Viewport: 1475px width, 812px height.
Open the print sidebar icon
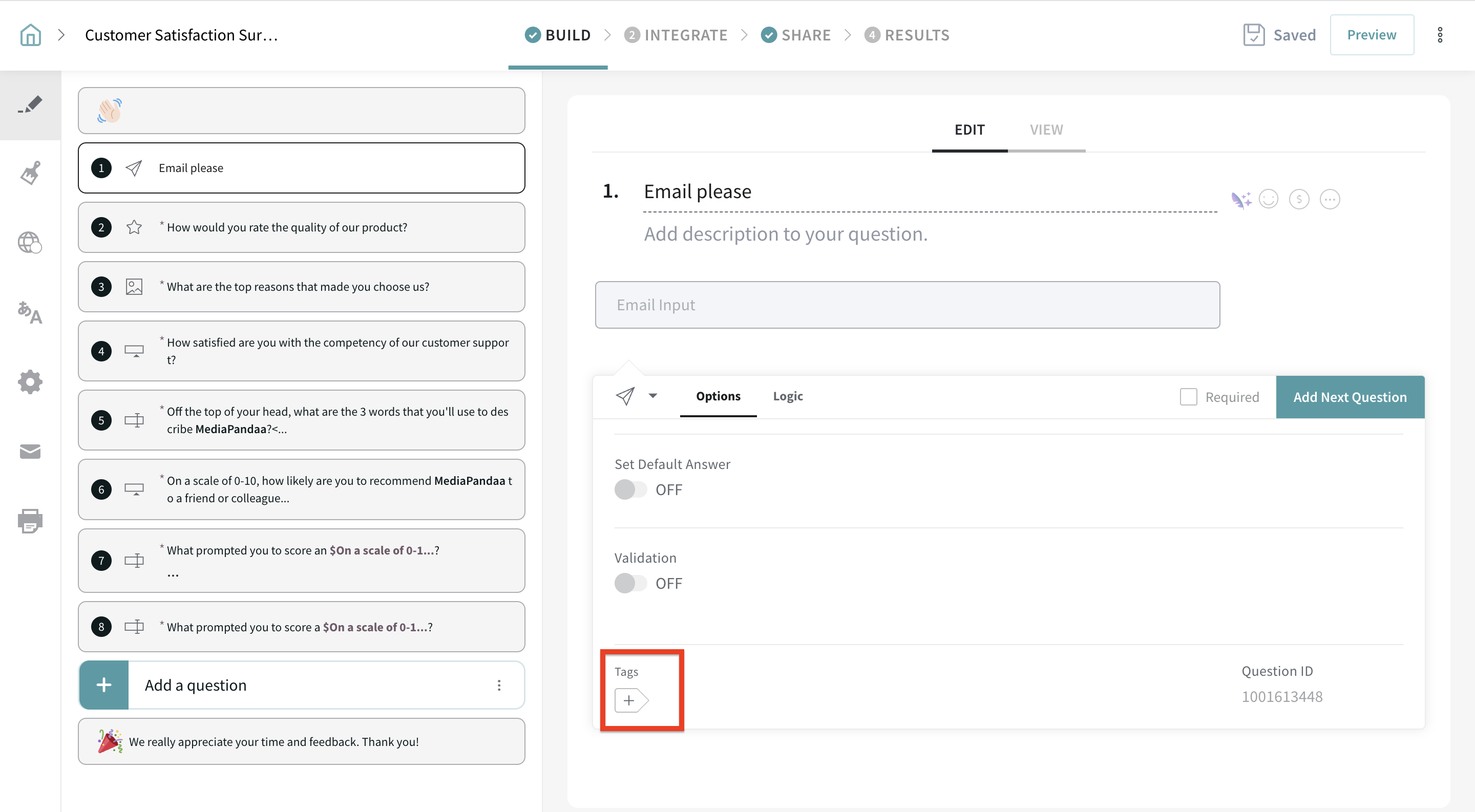tap(30, 521)
